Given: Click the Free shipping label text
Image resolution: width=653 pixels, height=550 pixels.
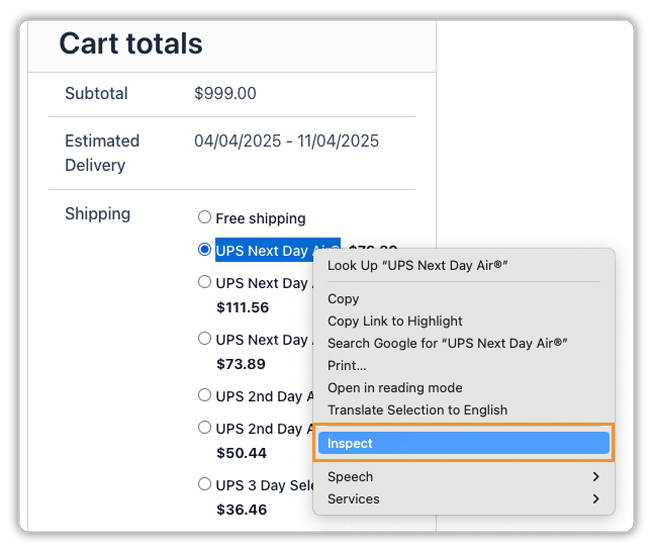Looking at the screenshot, I should pos(261,219).
